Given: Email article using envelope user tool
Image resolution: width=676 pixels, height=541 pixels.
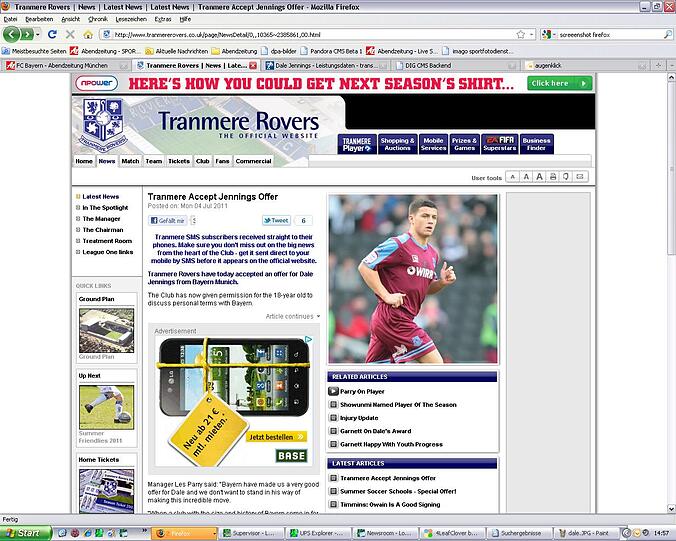Looking at the screenshot, I should pyautogui.click(x=580, y=177).
